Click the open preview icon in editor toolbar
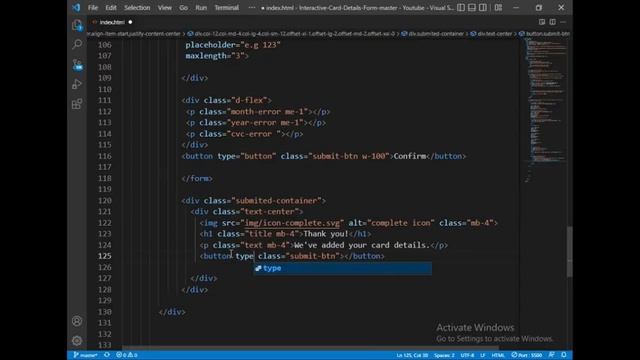The image size is (640, 360). 542,22
